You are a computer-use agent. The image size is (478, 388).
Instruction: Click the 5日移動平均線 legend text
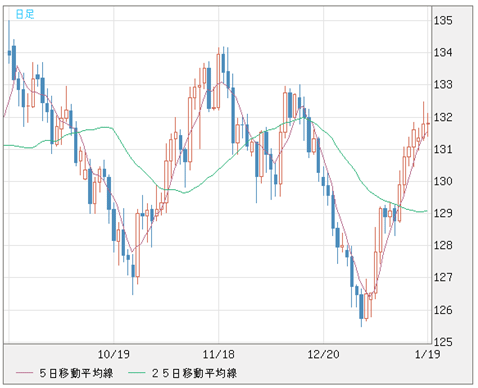click(76, 373)
